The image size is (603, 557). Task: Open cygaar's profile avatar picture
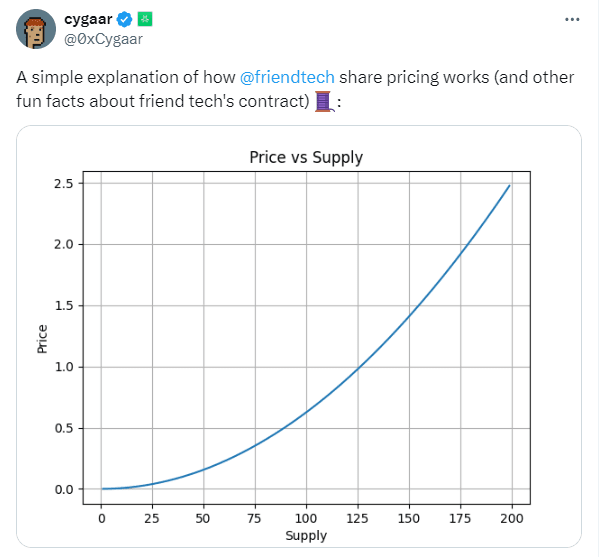tap(34, 29)
